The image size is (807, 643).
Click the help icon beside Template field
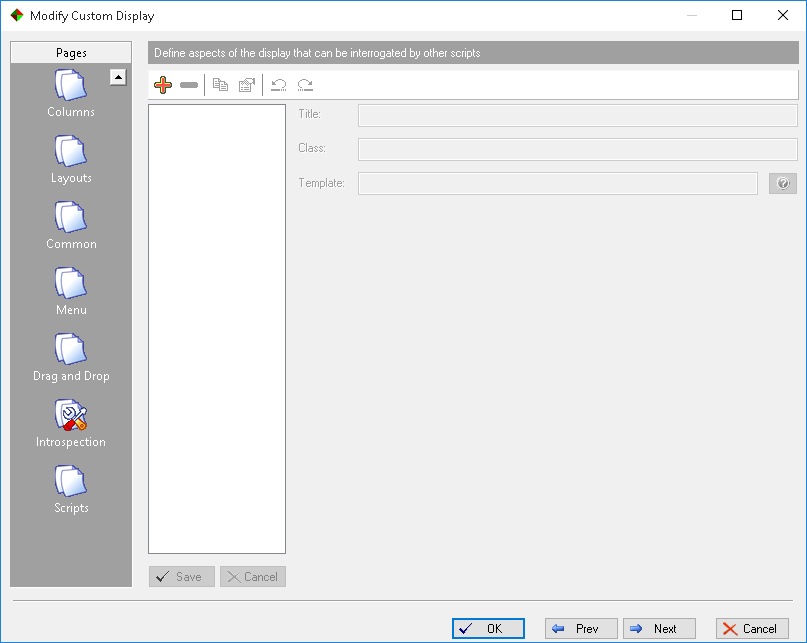tap(783, 183)
